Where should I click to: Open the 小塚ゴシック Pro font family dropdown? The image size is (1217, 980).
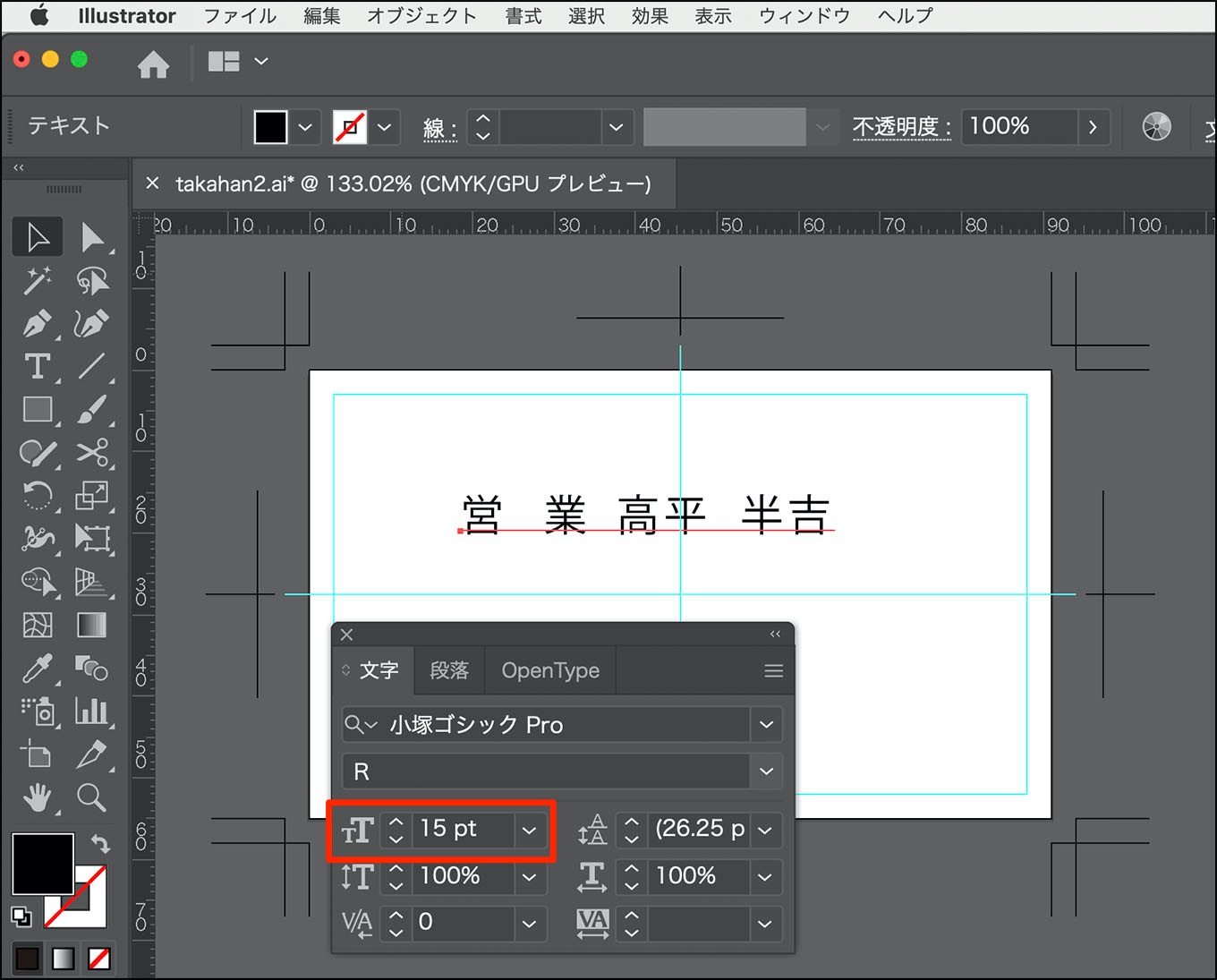coord(766,724)
